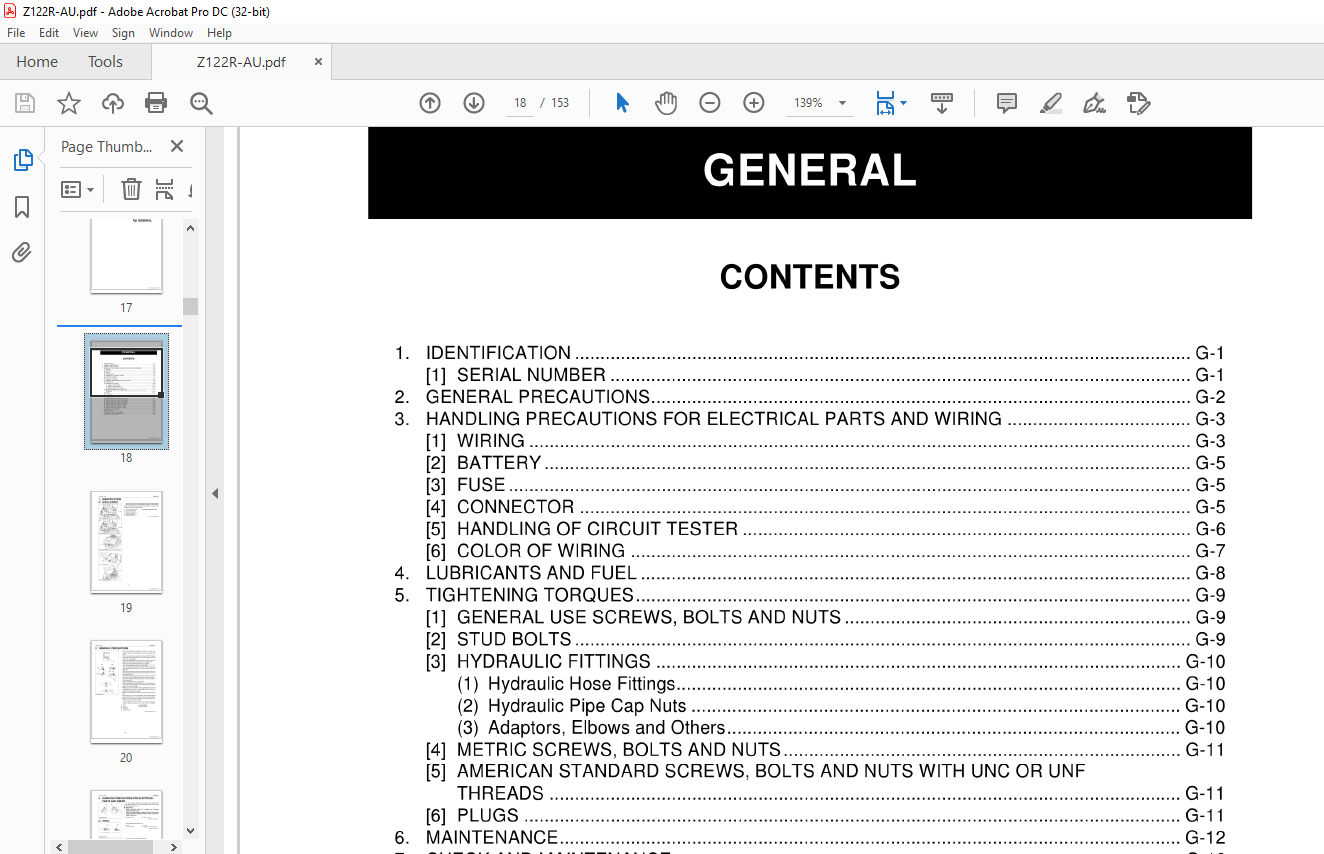The image size is (1324, 854).
Task: Open the Help menu
Action: pyautogui.click(x=219, y=33)
